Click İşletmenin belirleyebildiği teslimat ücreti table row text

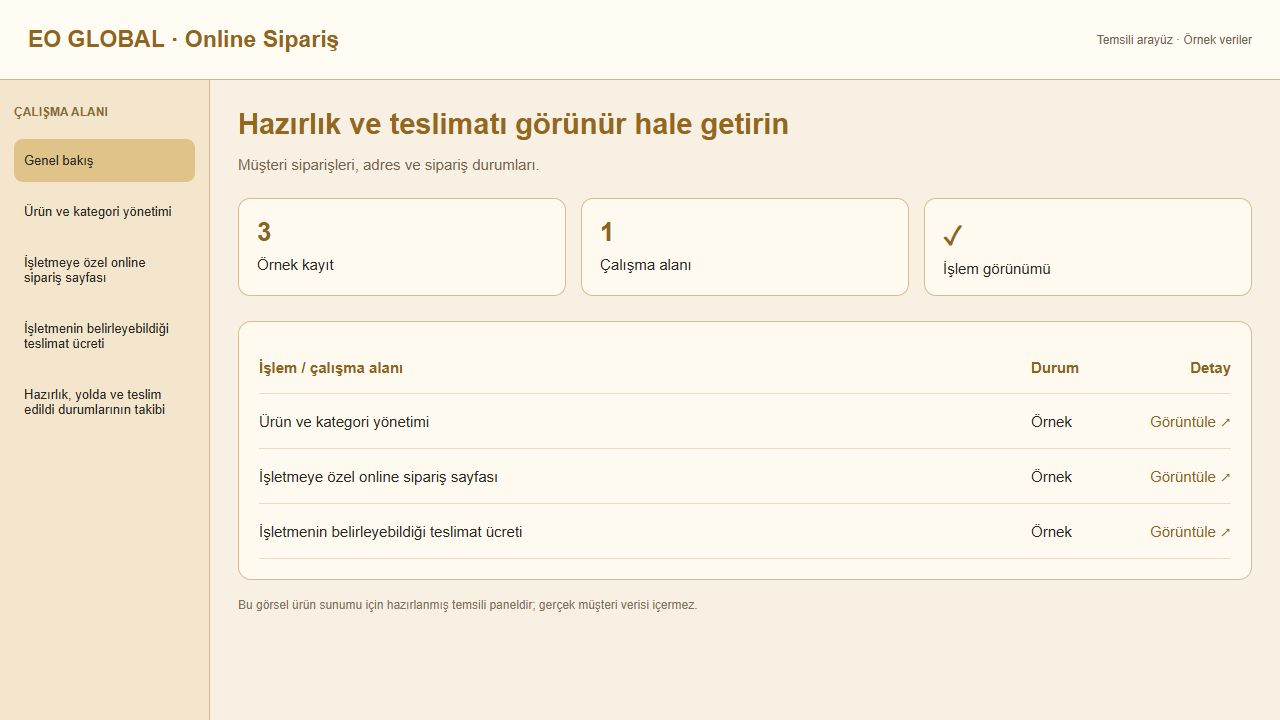[x=390, y=532]
